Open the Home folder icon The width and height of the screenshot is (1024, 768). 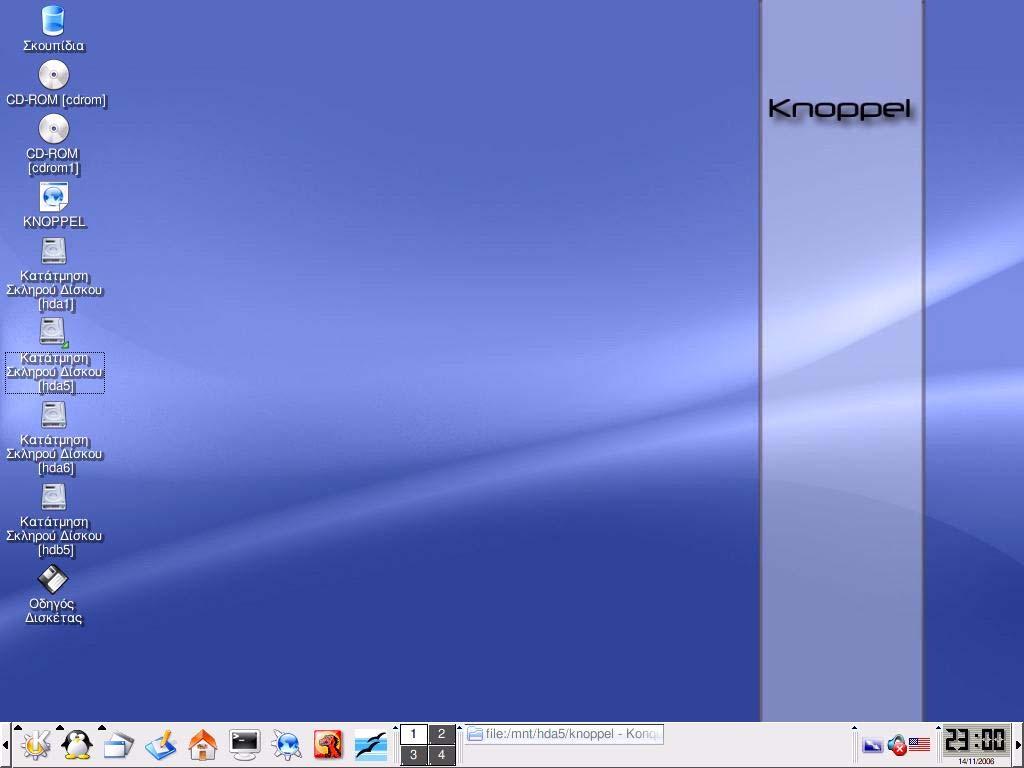202,745
